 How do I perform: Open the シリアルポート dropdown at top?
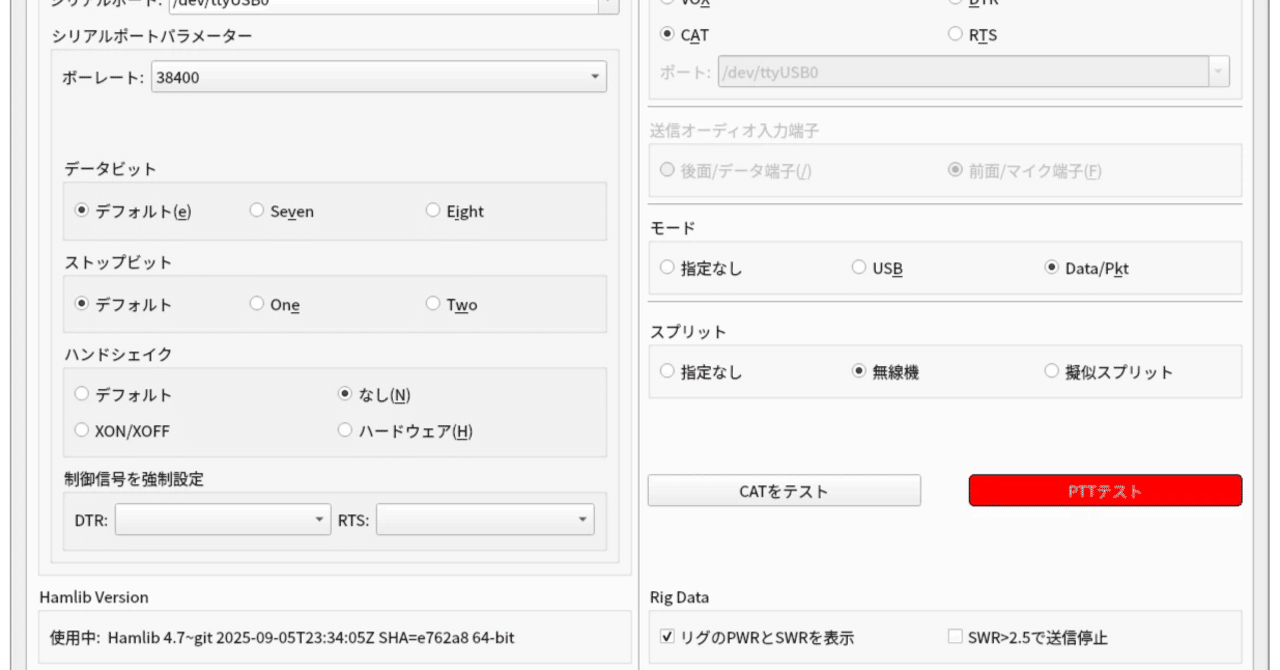(390, 5)
